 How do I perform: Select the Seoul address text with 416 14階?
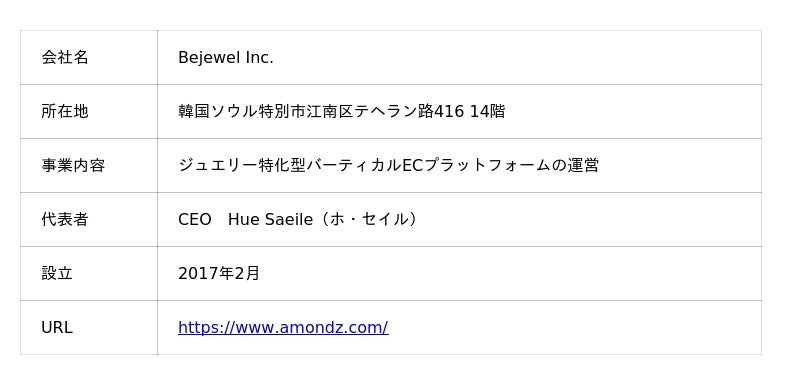click(x=342, y=111)
